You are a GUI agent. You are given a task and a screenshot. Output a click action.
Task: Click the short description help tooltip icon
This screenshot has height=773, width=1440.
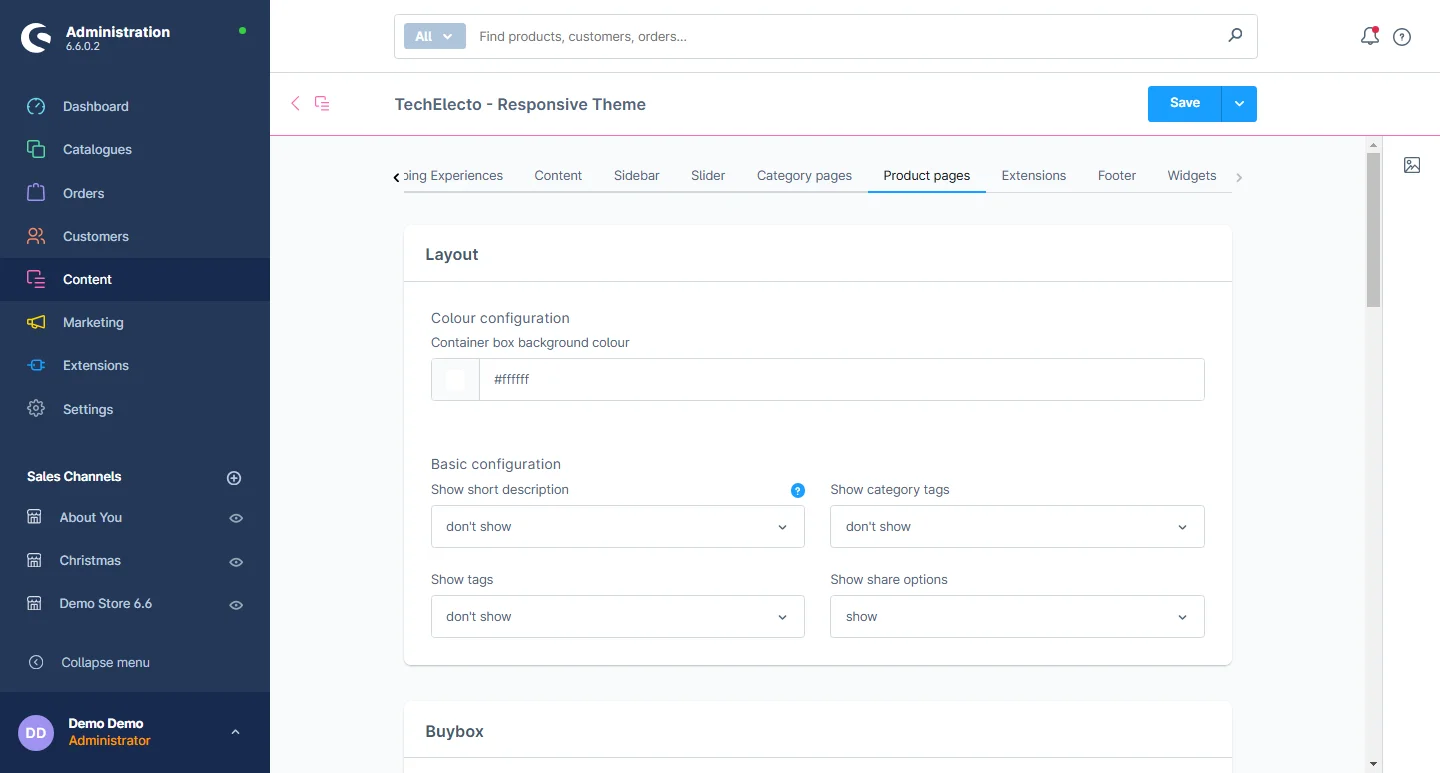pos(797,490)
